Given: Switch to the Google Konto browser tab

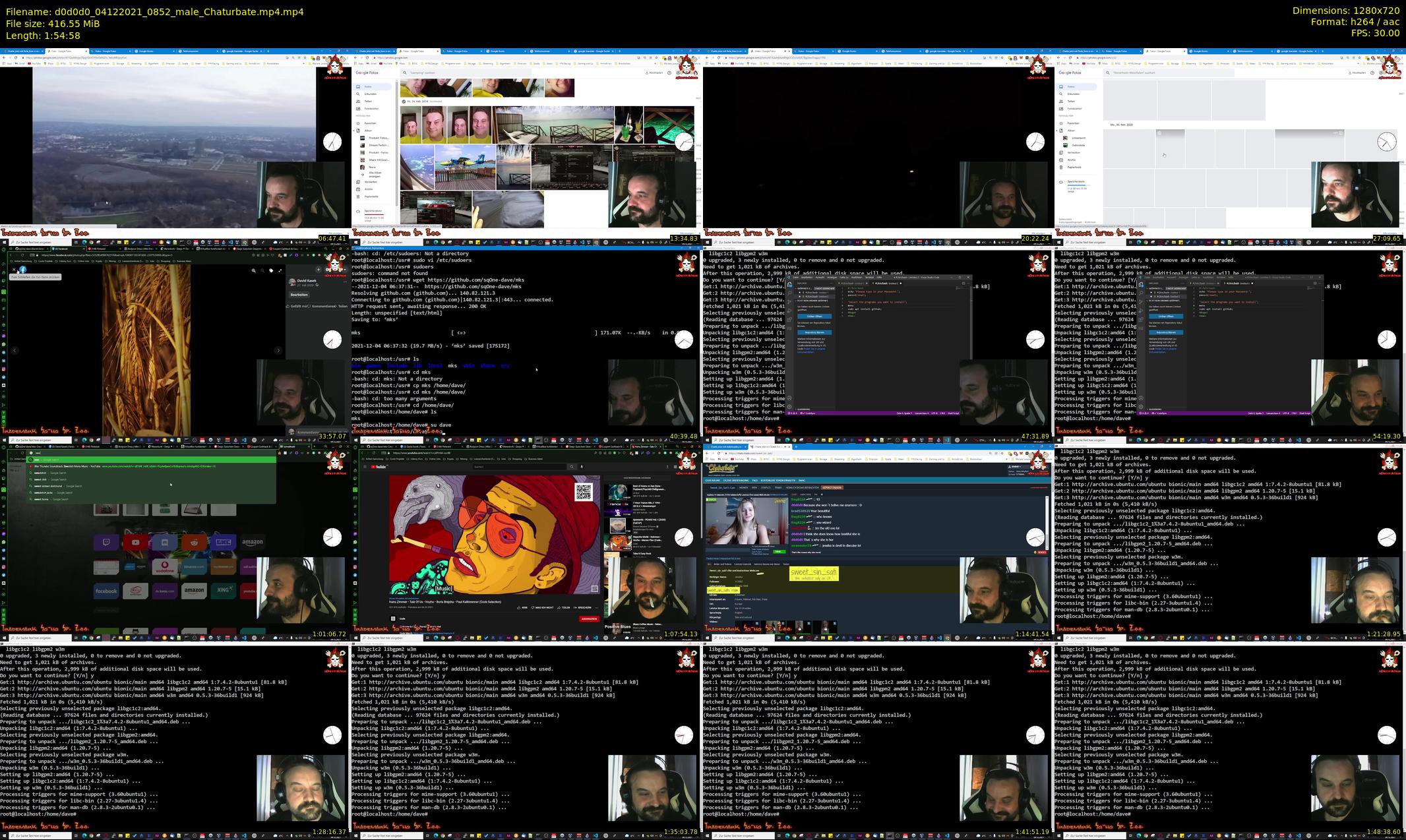Looking at the screenshot, I should pos(498,51).
